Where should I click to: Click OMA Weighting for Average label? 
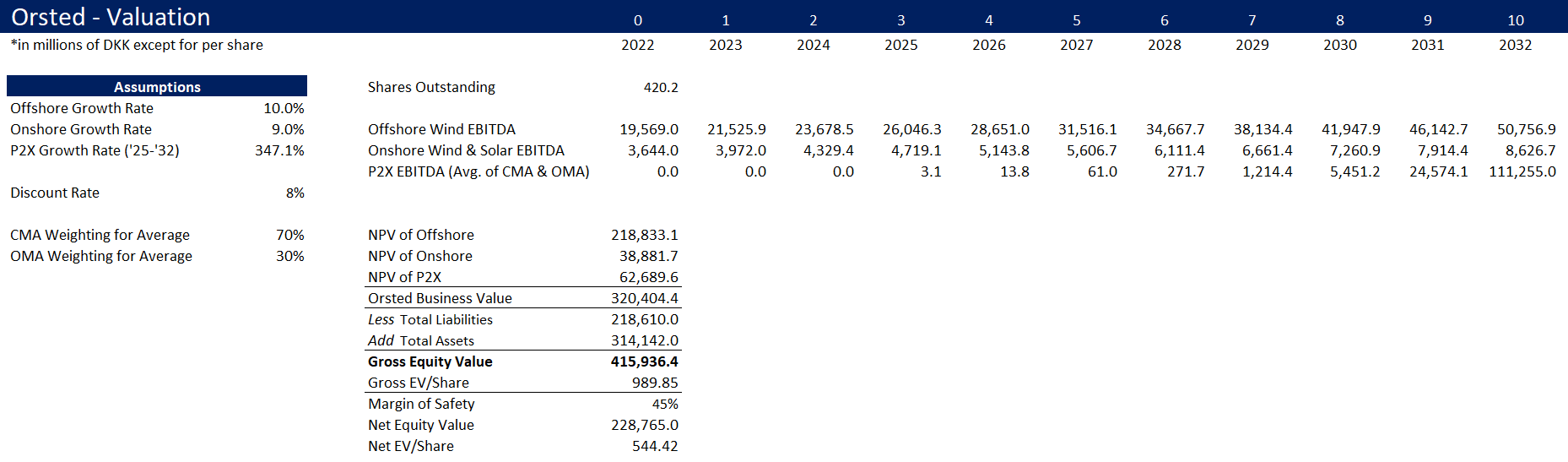point(101,256)
